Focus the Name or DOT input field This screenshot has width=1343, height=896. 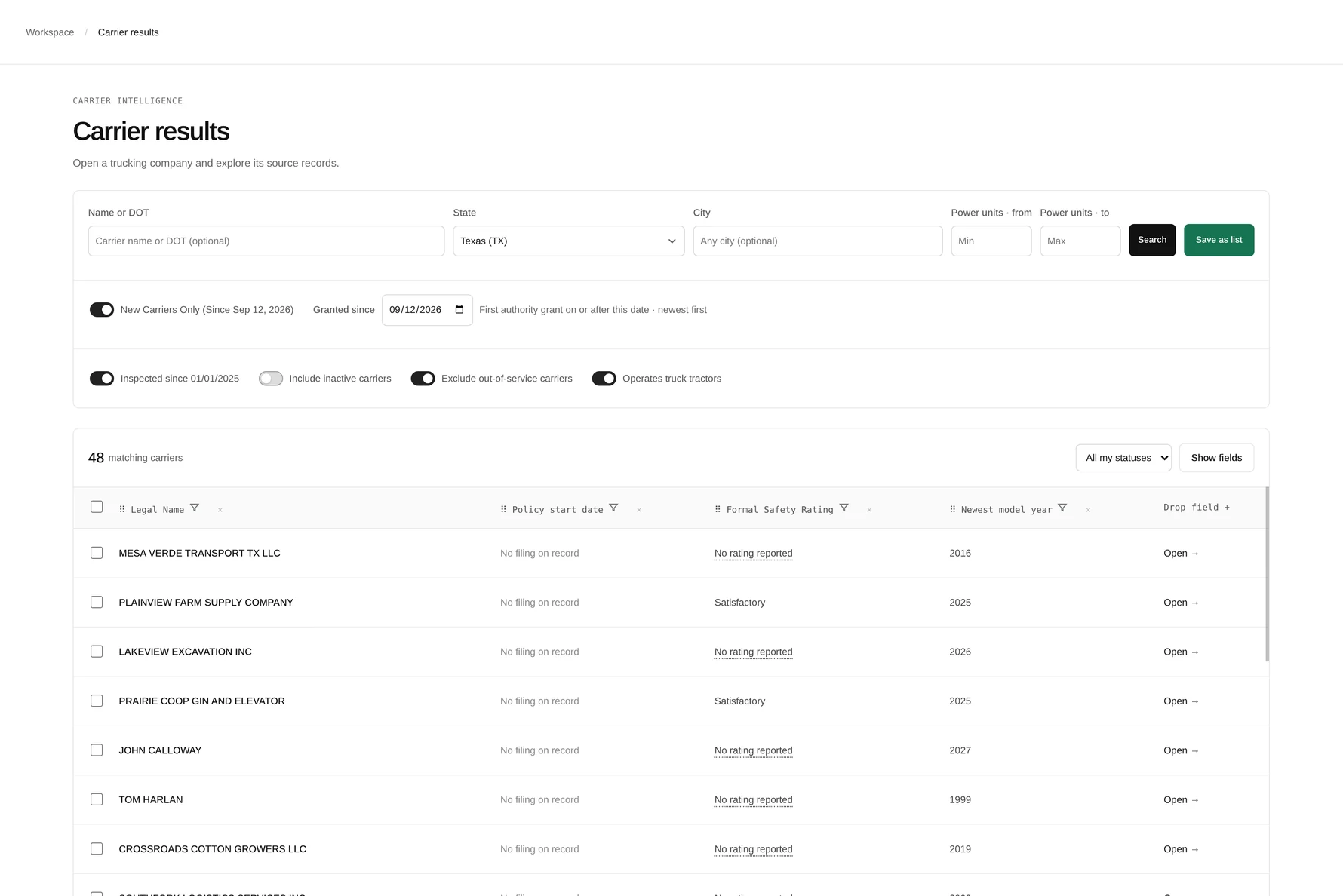click(x=266, y=241)
